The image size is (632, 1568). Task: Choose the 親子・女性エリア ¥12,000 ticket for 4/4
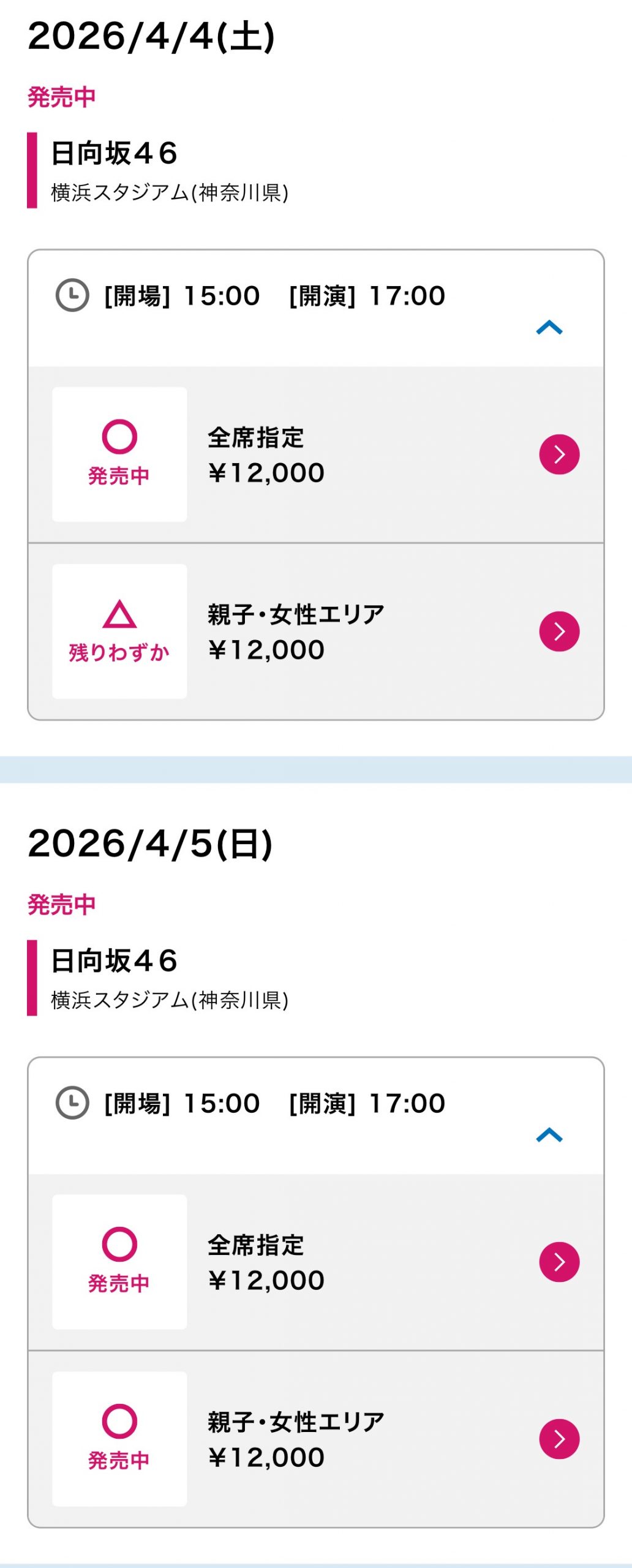(x=296, y=632)
